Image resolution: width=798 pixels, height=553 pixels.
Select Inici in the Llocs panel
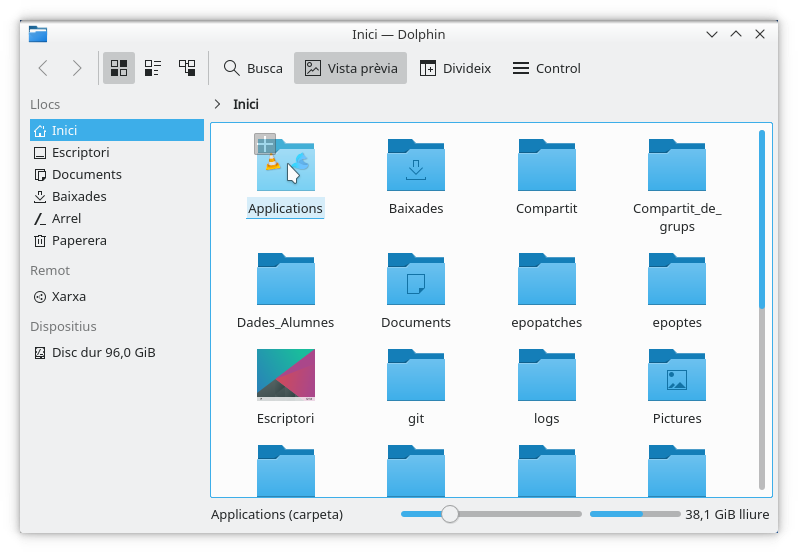117,130
